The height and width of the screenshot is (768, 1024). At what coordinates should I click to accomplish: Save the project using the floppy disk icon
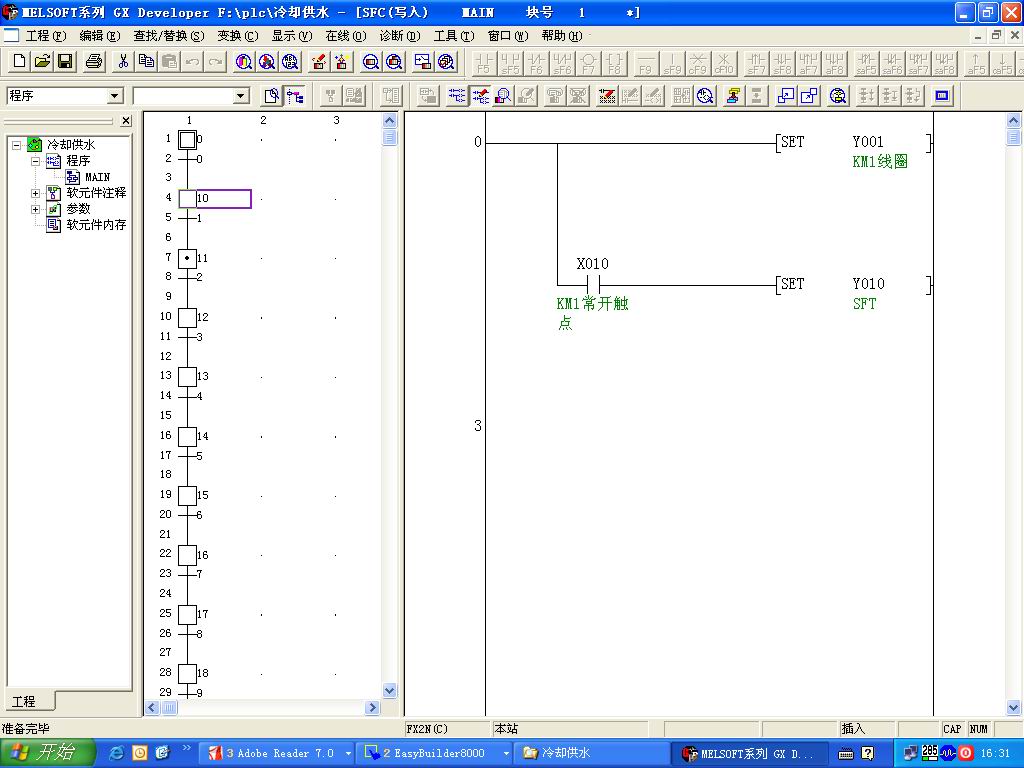(65, 62)
